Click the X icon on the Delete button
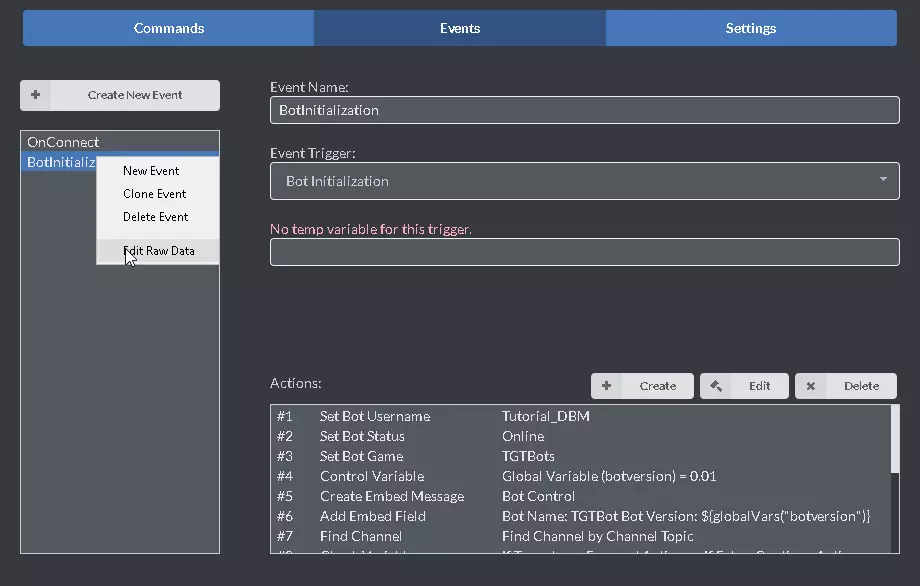 [811, 386]
